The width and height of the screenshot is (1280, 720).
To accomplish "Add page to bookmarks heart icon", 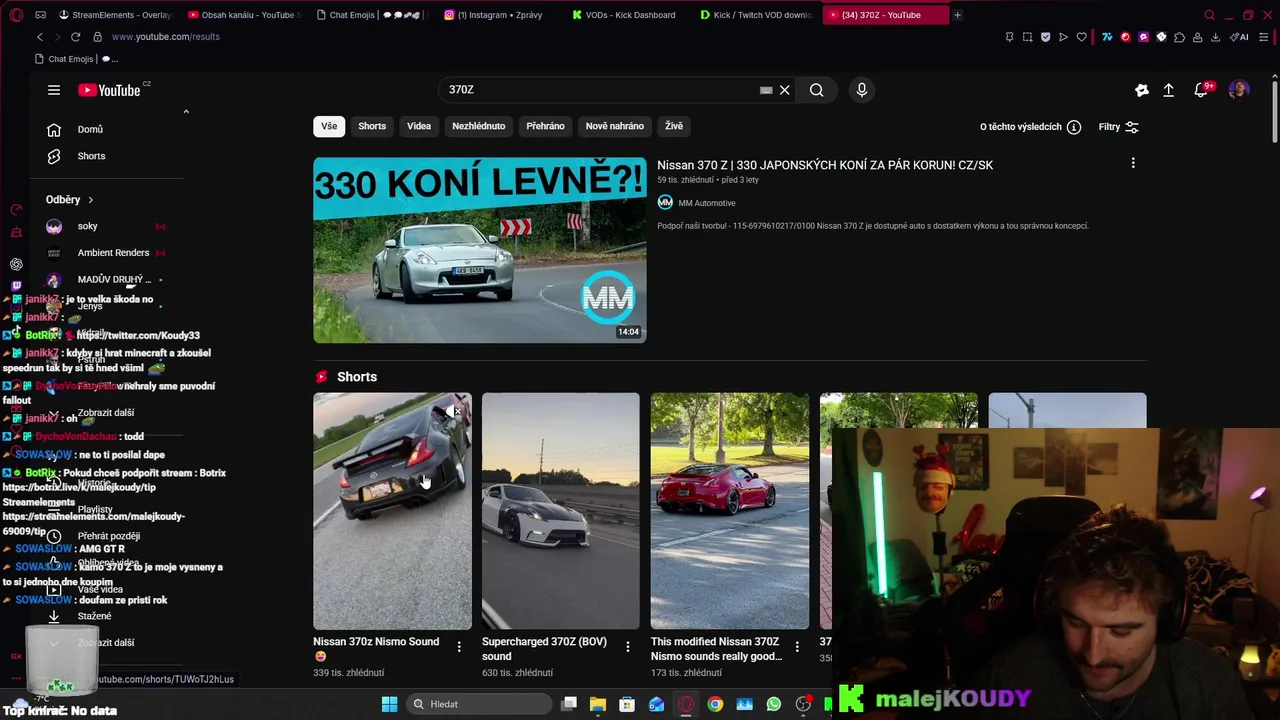I will pyautogui.click(x=1081, y=37).
